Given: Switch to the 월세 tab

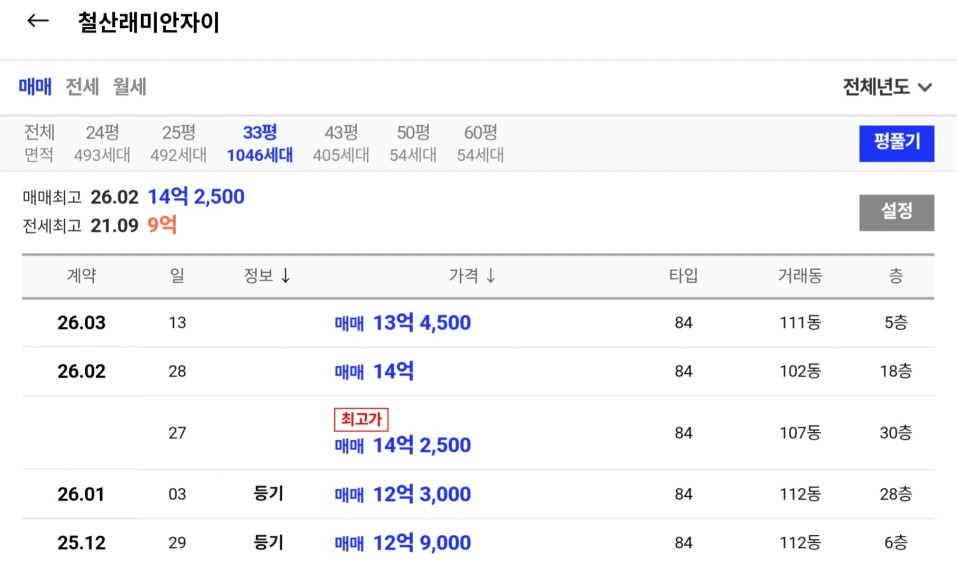Looking at the screenshot, I should click(x=130, y=87).
